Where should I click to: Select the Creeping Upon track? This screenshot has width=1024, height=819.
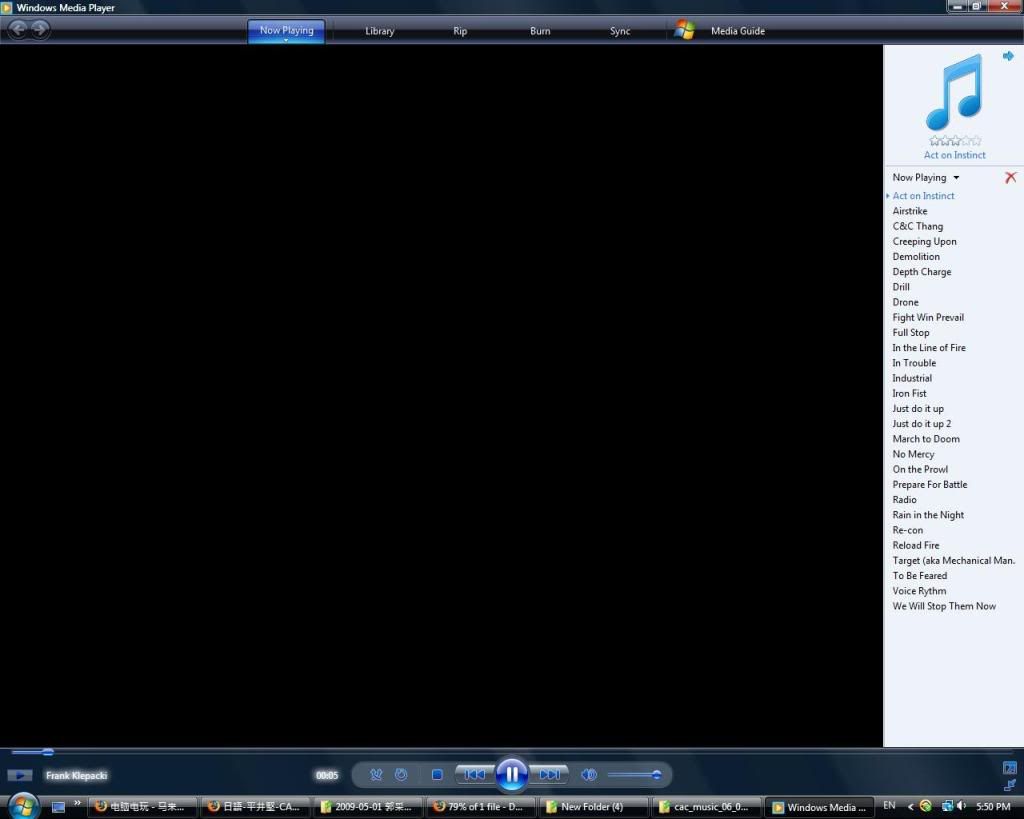(x=924, y=242)
